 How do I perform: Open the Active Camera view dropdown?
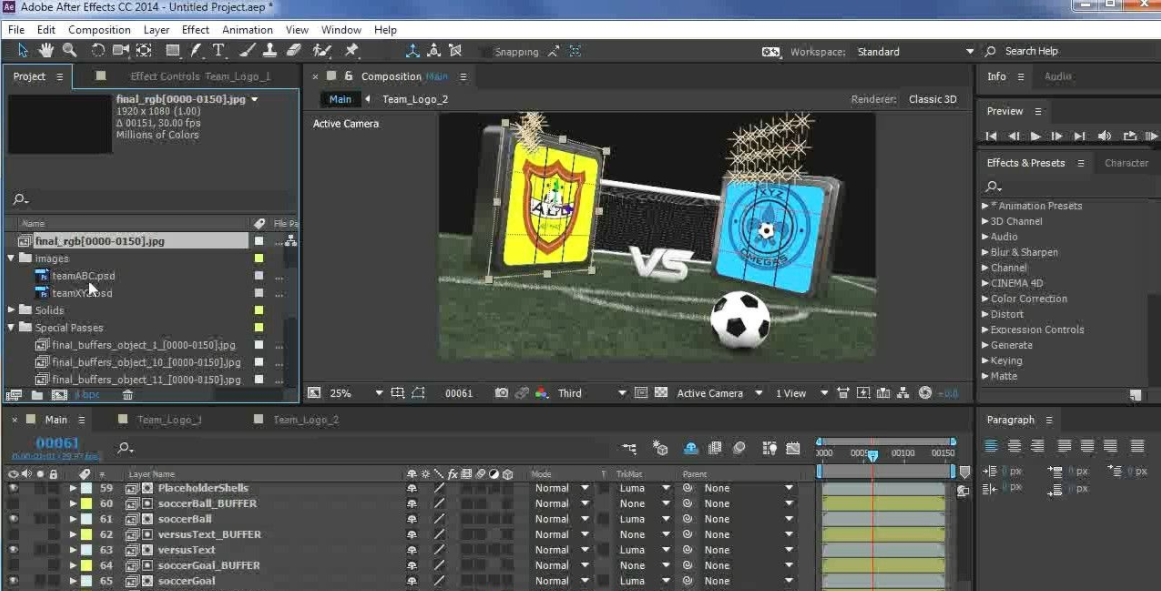pyautogui.click(x=719, y=393)
